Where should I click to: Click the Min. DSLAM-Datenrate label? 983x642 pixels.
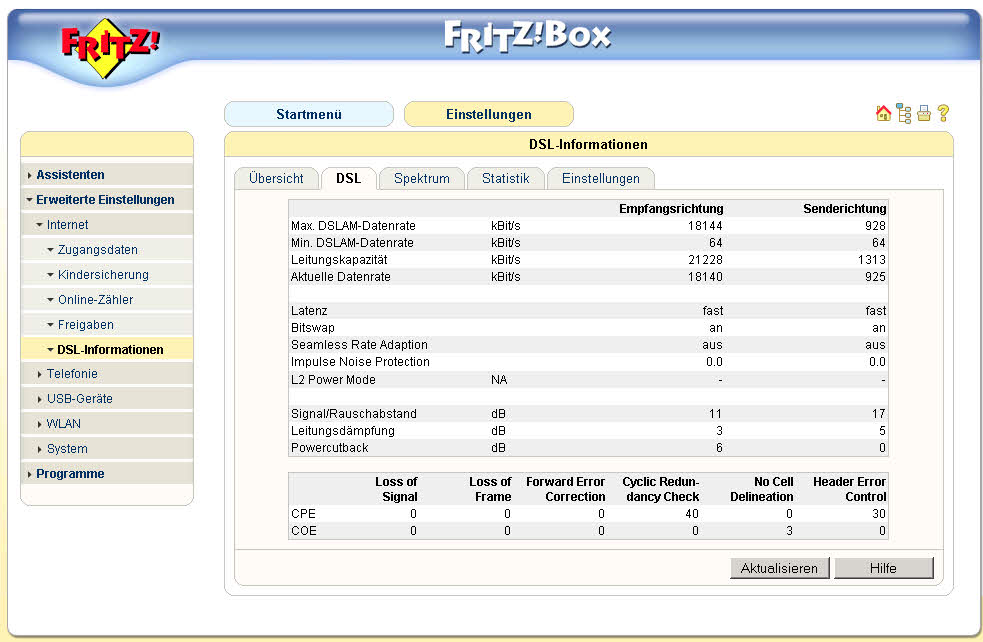click(352, 243)
